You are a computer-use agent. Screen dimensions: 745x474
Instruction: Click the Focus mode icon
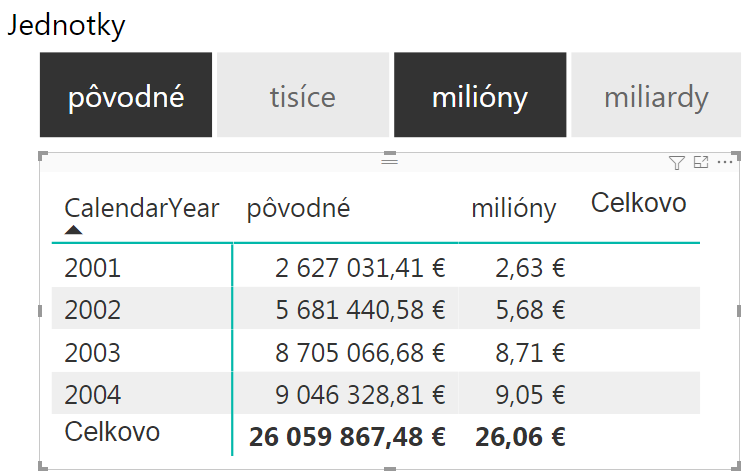[701, 162]
